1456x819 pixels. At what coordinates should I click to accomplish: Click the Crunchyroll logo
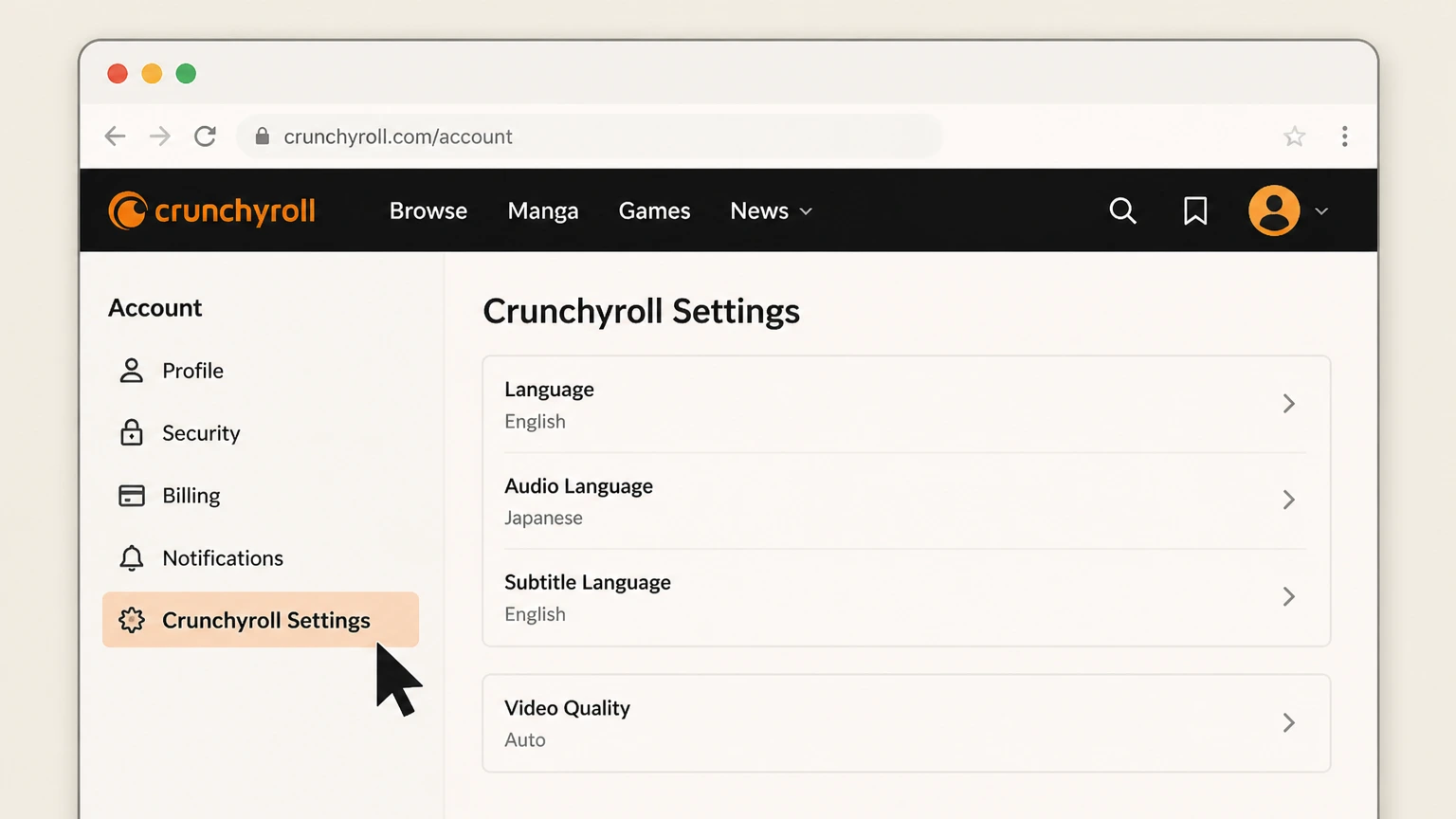[211, 210]
